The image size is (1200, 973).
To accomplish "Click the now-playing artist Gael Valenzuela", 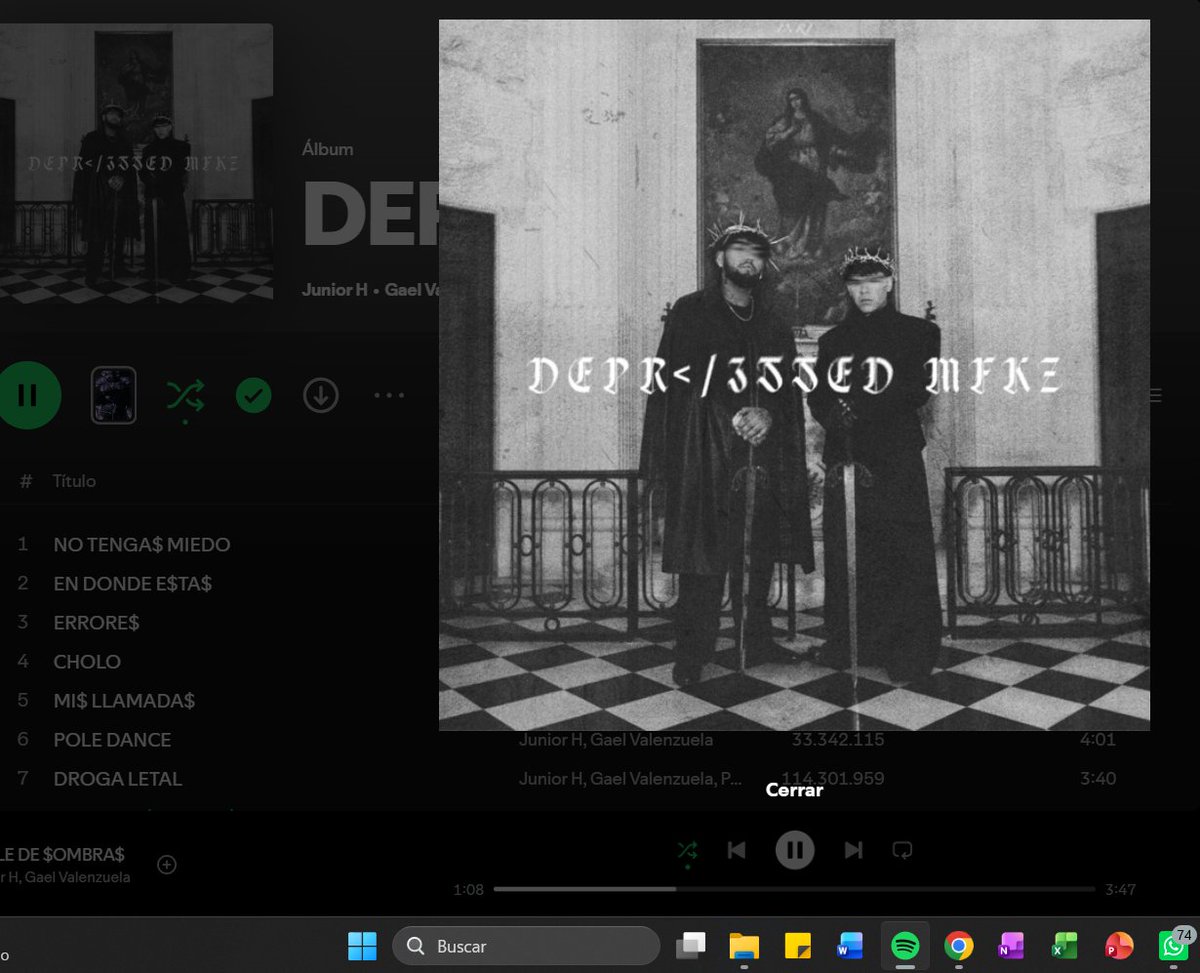I will coord(77,877).
